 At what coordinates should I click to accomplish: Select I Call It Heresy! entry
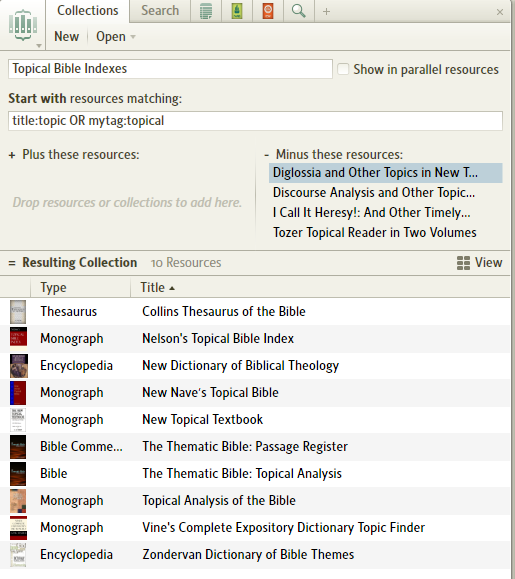point(371,213)
